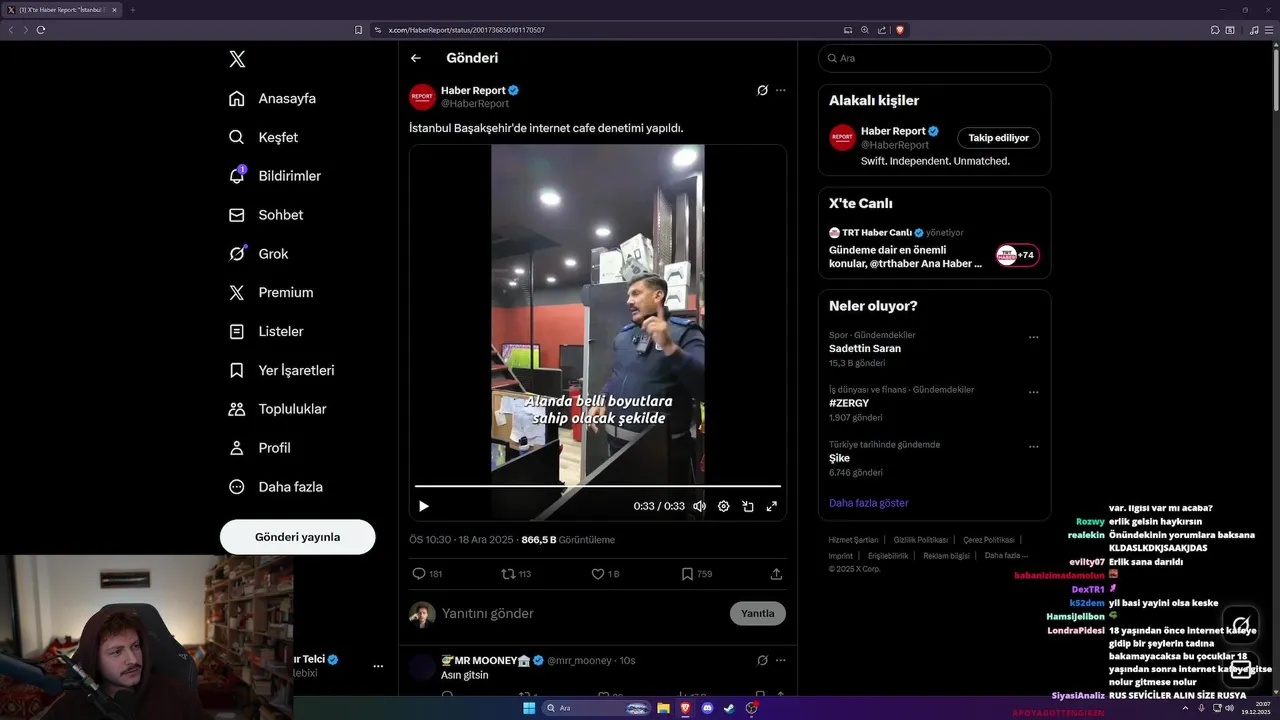This screenshot has height=720, width=1280.
Task: Open the repost menu showing 113
Action: (x=516, y=574)
